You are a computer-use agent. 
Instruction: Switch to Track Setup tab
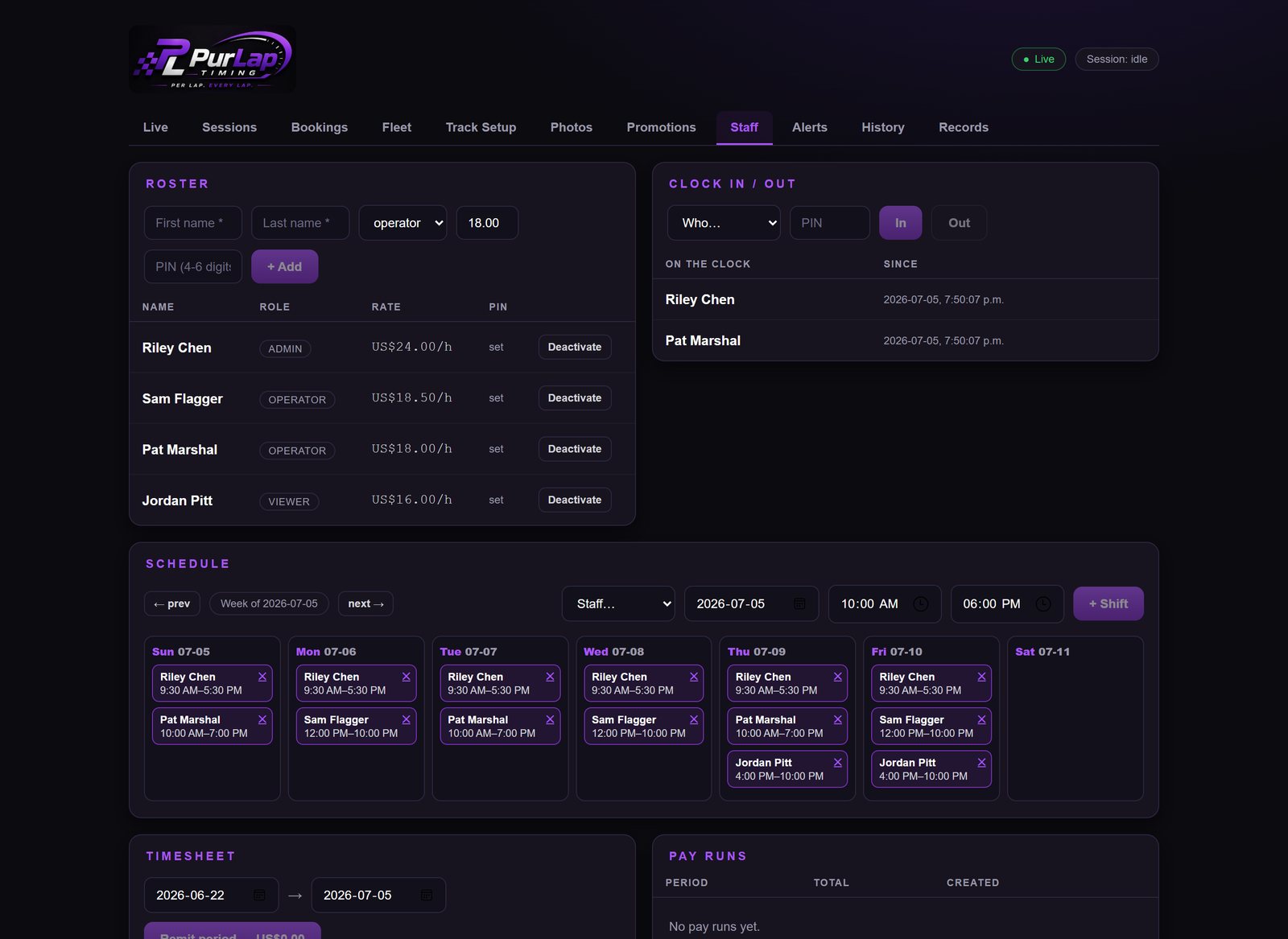click(x=481, y=127)
